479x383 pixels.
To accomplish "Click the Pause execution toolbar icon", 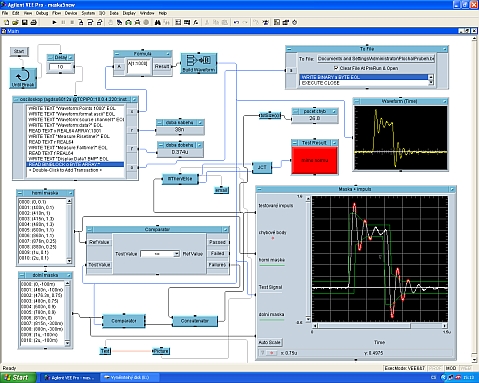I will point(63,23).
